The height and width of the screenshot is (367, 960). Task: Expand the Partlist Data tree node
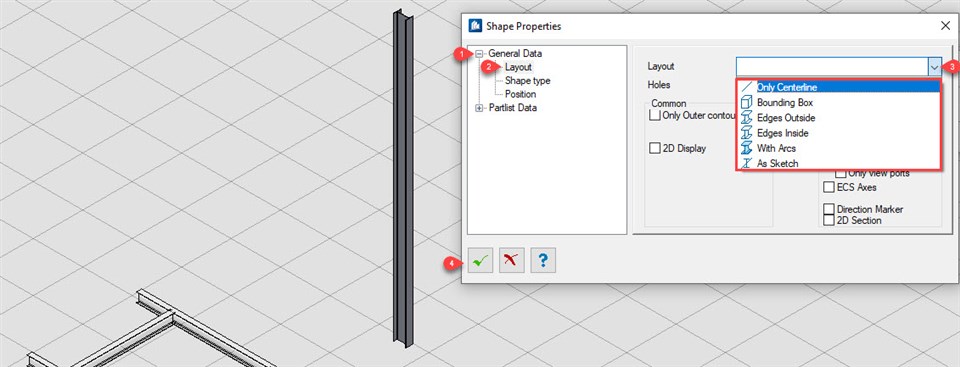click(x=479, y=108)
